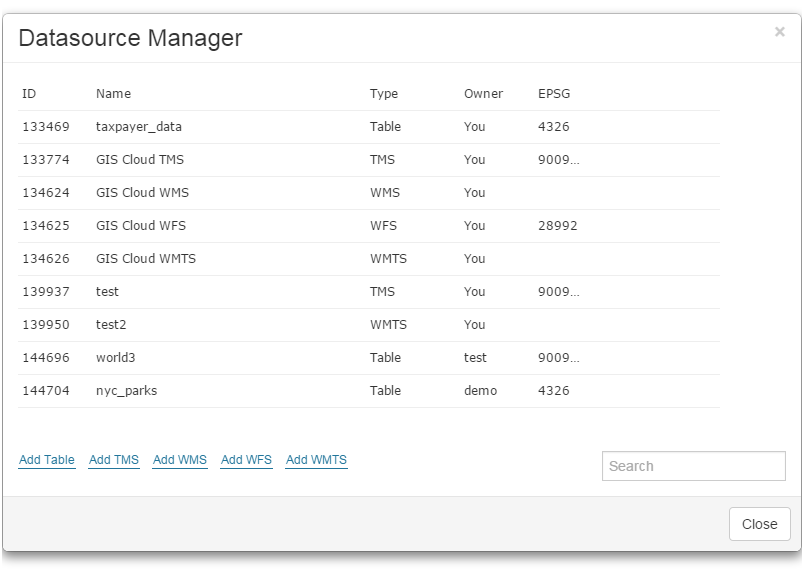The width and height of the screenshot is (805, 576).
Task: Select the GIS Cloud WFS datasource
Action: tap(300, 225)
